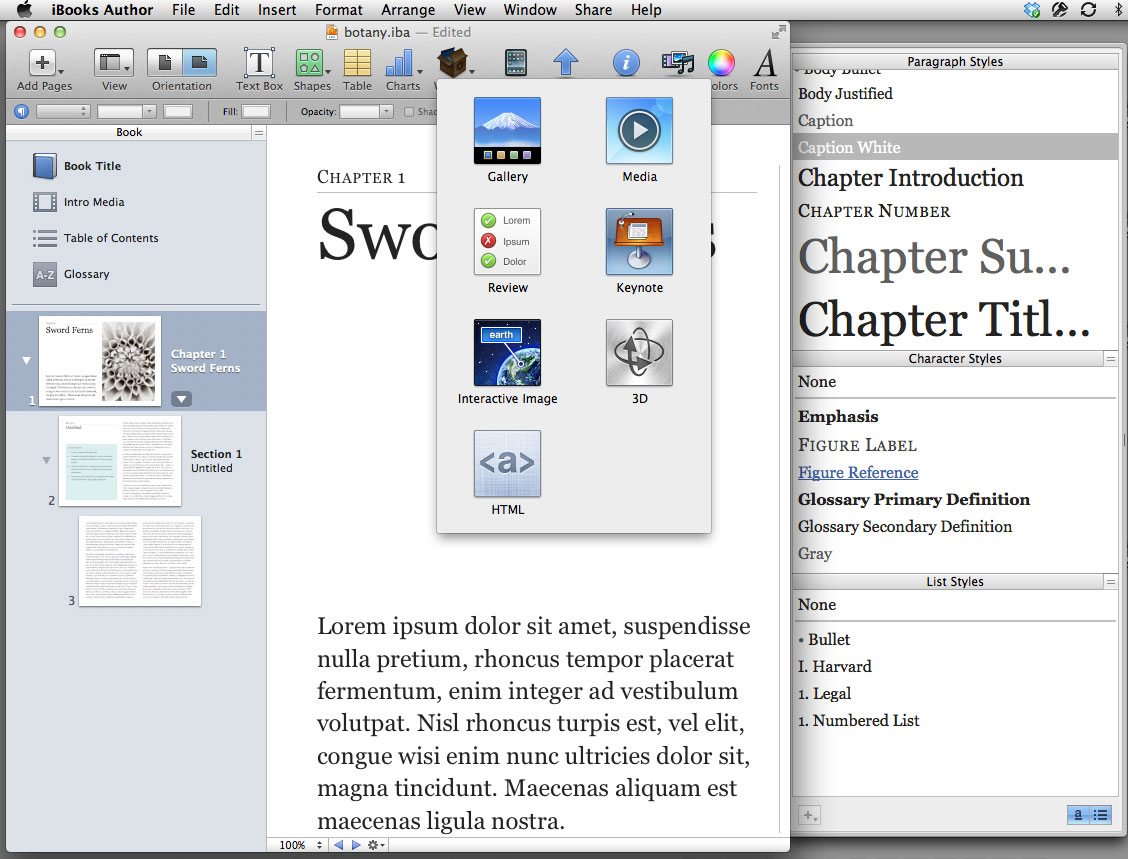Collapse Chapter 1 disclosure triangle
1128x859 pixels.
pyautogui.click(x=26, y=360)
